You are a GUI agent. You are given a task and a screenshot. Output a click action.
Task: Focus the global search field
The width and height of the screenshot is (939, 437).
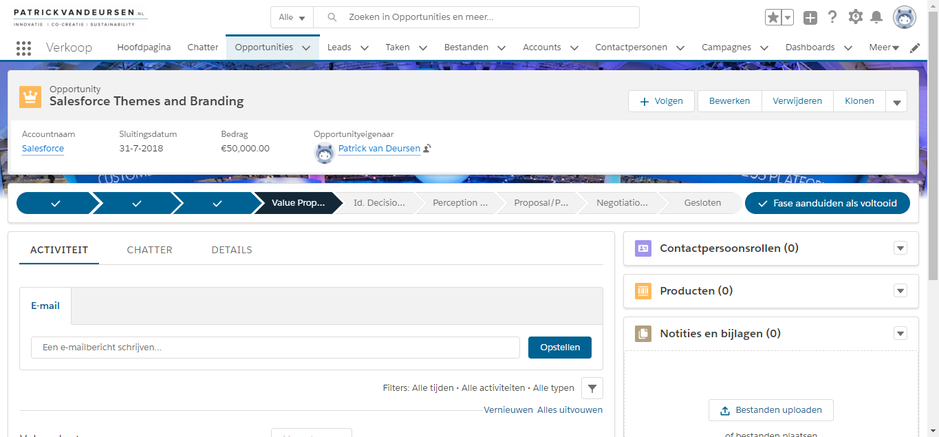[x=477, y=17]
